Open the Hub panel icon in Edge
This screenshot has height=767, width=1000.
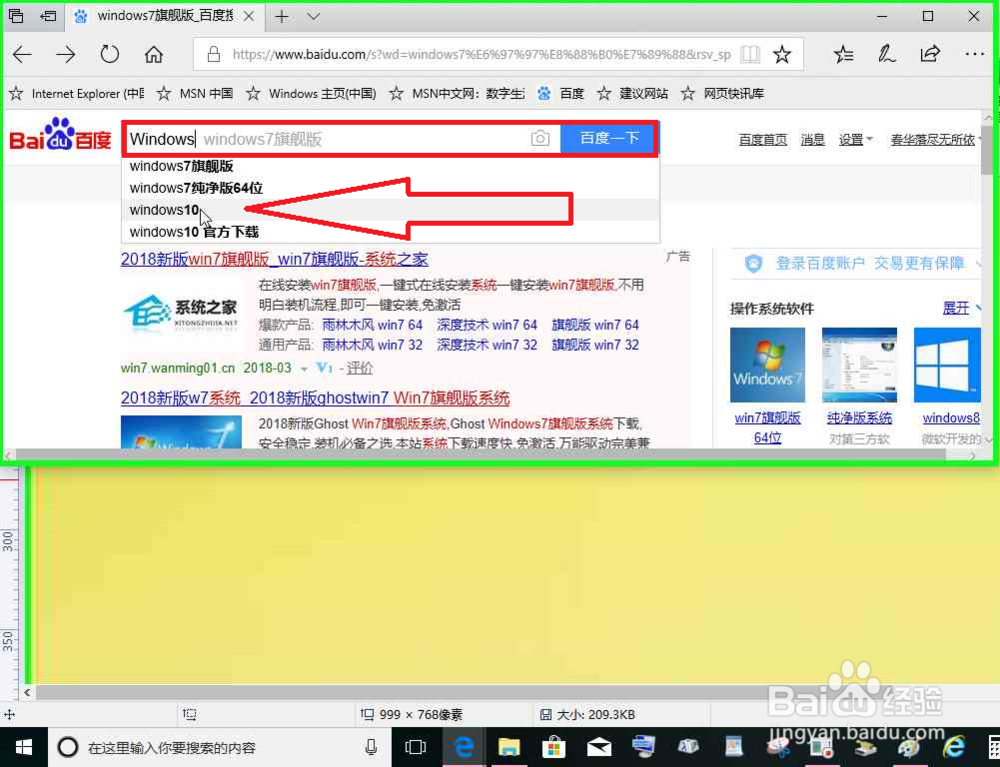point(843,54)
